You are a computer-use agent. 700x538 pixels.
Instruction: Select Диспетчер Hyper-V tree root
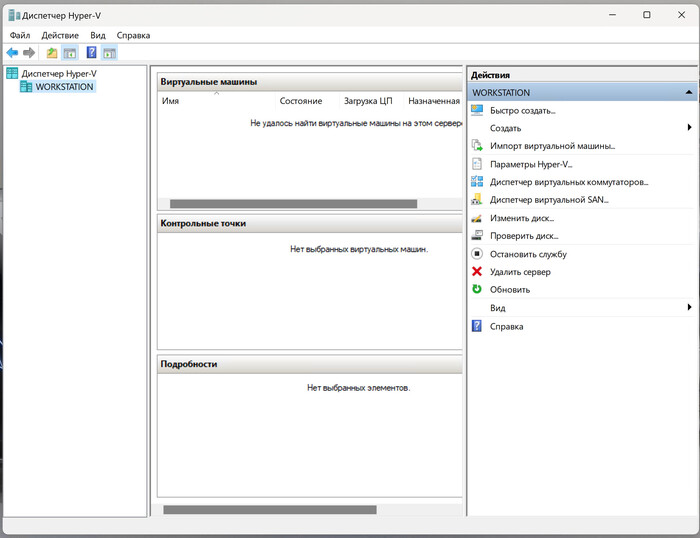pyautogui.click(x=59, y=73)
